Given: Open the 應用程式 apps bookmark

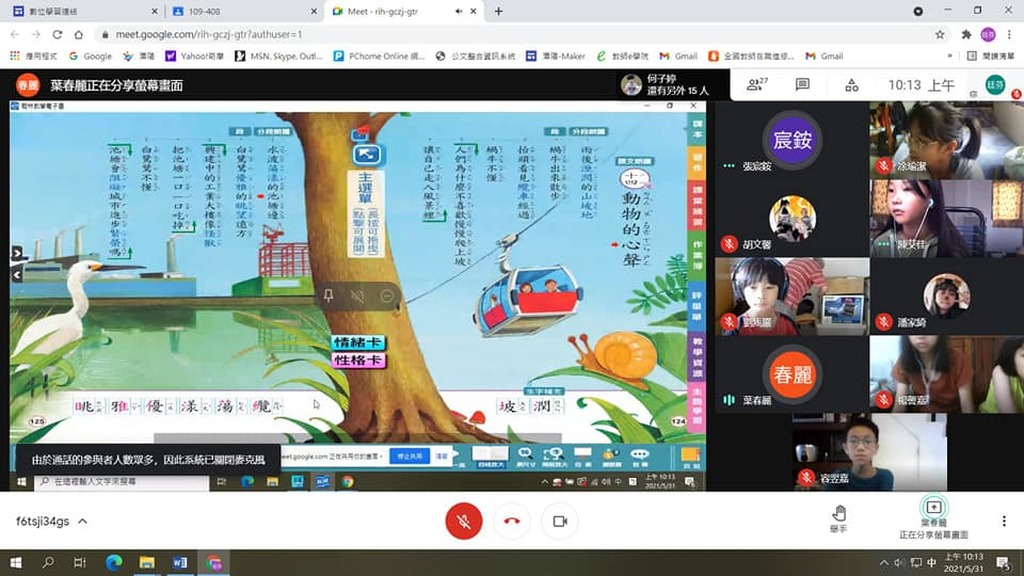Looking at the screenshot, I should pos(33,56).
